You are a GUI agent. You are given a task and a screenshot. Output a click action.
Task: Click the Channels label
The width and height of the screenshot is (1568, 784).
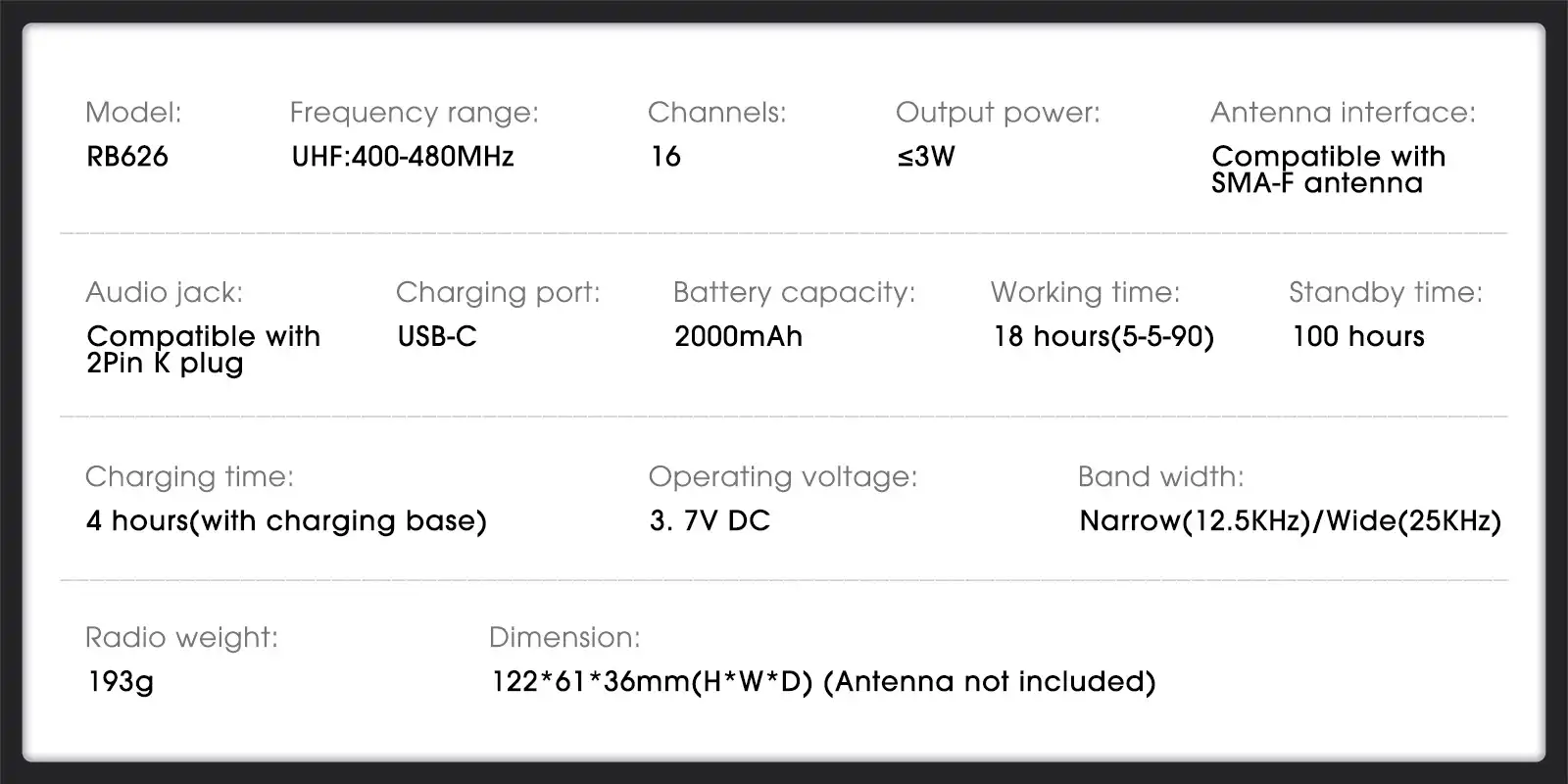tap(716, 113)
